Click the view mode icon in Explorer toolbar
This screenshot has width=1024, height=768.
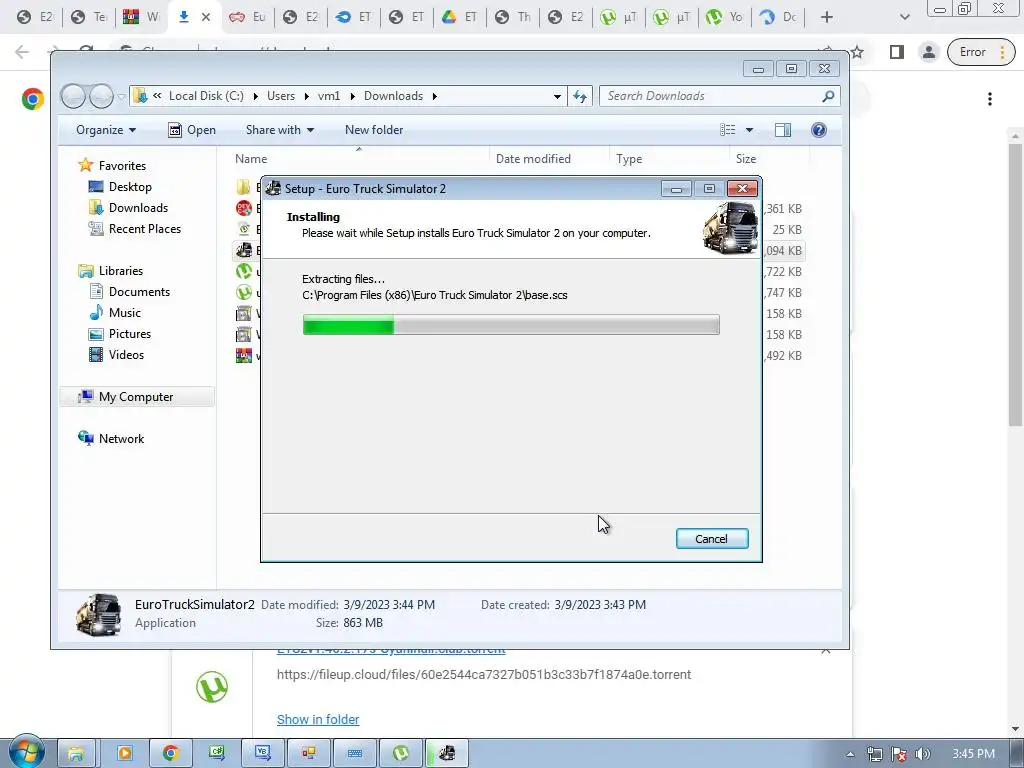coord(728,130)
